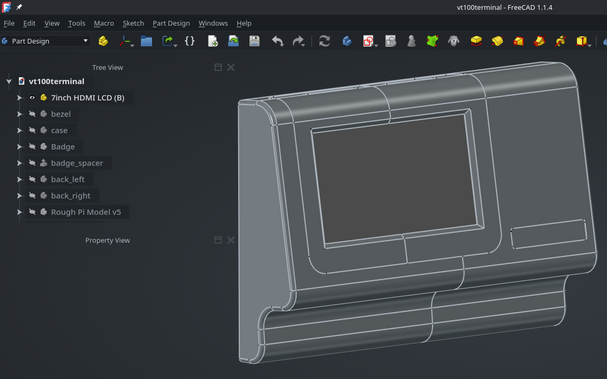Click the datum coordinate axes icon
This screenshot has height=379, width=607.
(125, 41)
